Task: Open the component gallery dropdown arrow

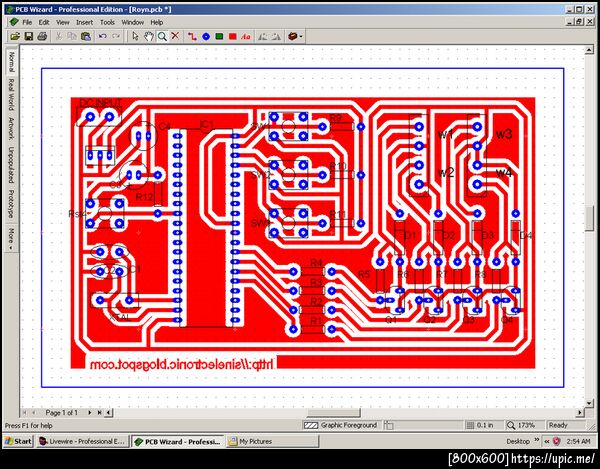Action: [x=301, y=36]
